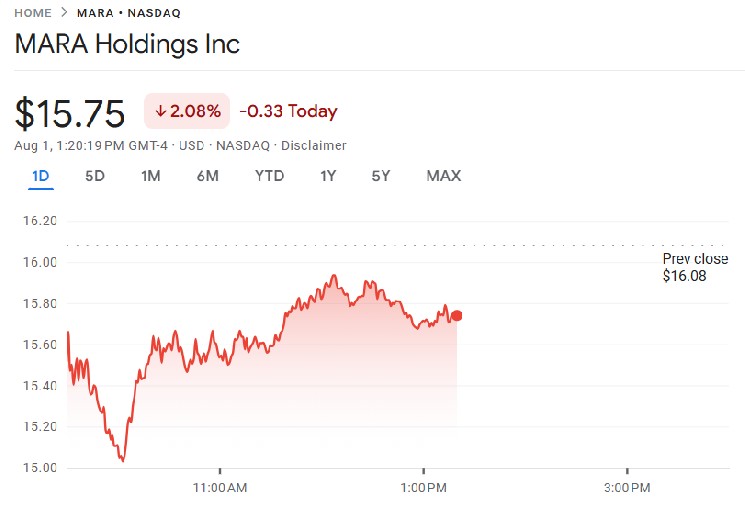
Task: Display the 5Y price chart
Action: coord(380,176)
